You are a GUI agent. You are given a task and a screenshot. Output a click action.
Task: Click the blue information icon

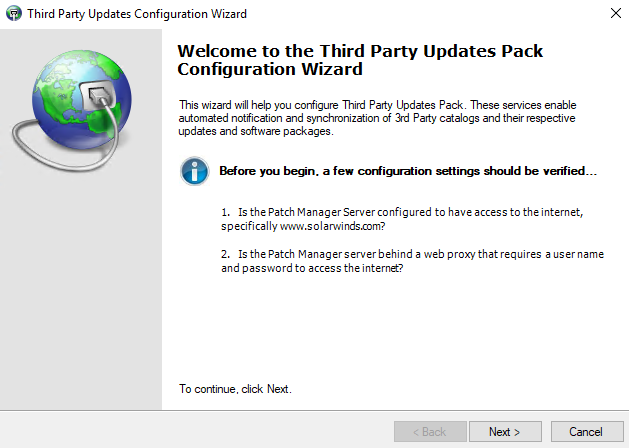[x=194, y=171]
